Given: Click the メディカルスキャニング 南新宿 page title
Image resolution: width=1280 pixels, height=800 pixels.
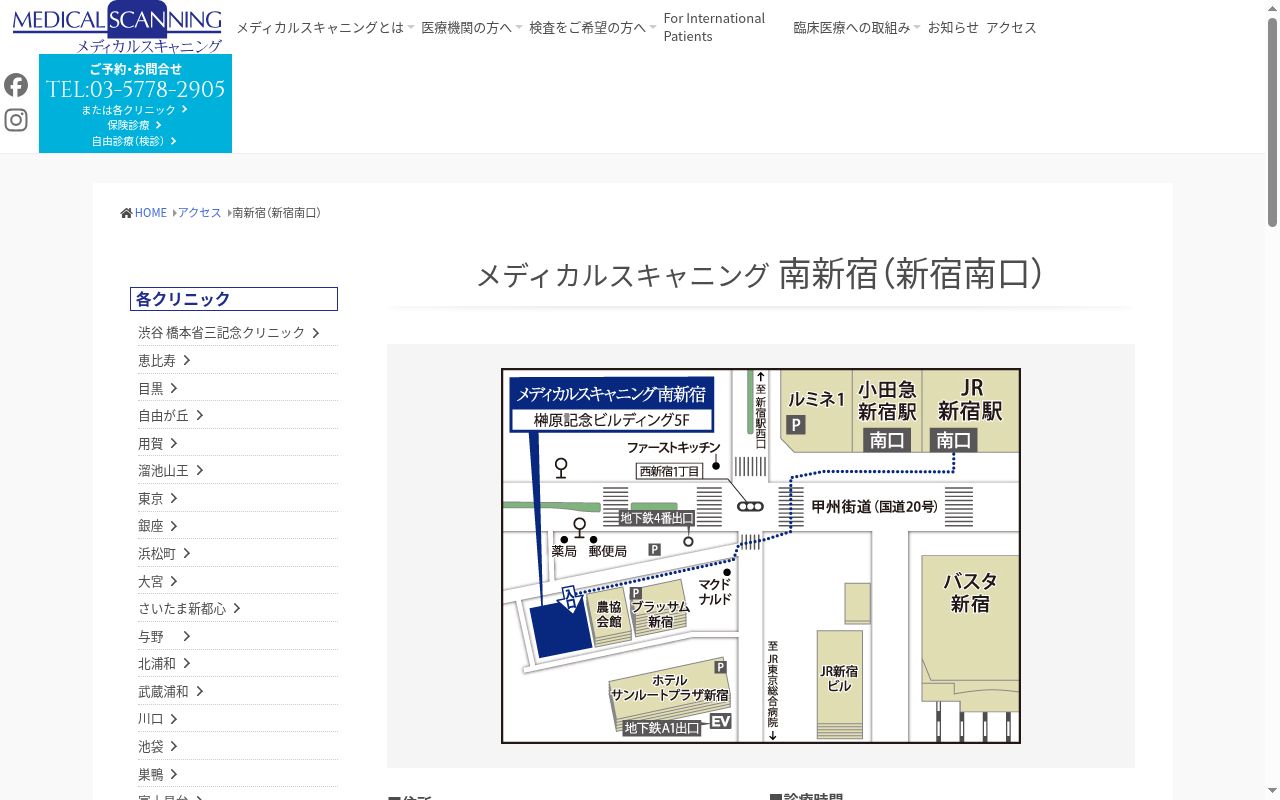Looking at the screenshot, I should click(x=761, y=274).
